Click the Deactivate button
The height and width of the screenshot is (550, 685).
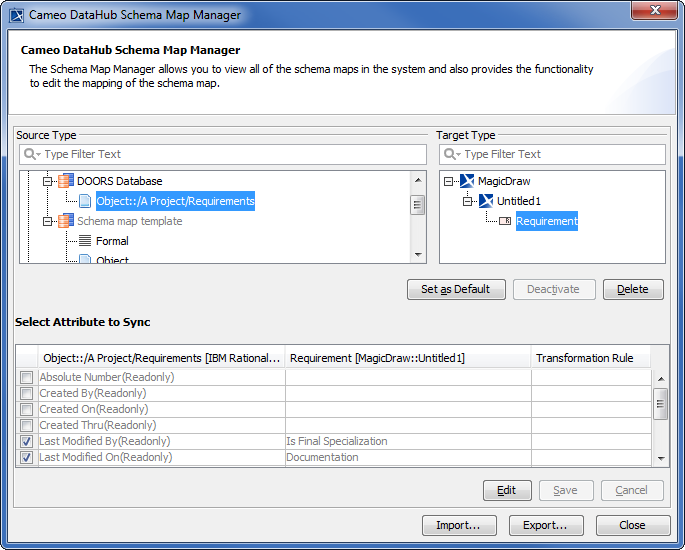coord(554,289)
